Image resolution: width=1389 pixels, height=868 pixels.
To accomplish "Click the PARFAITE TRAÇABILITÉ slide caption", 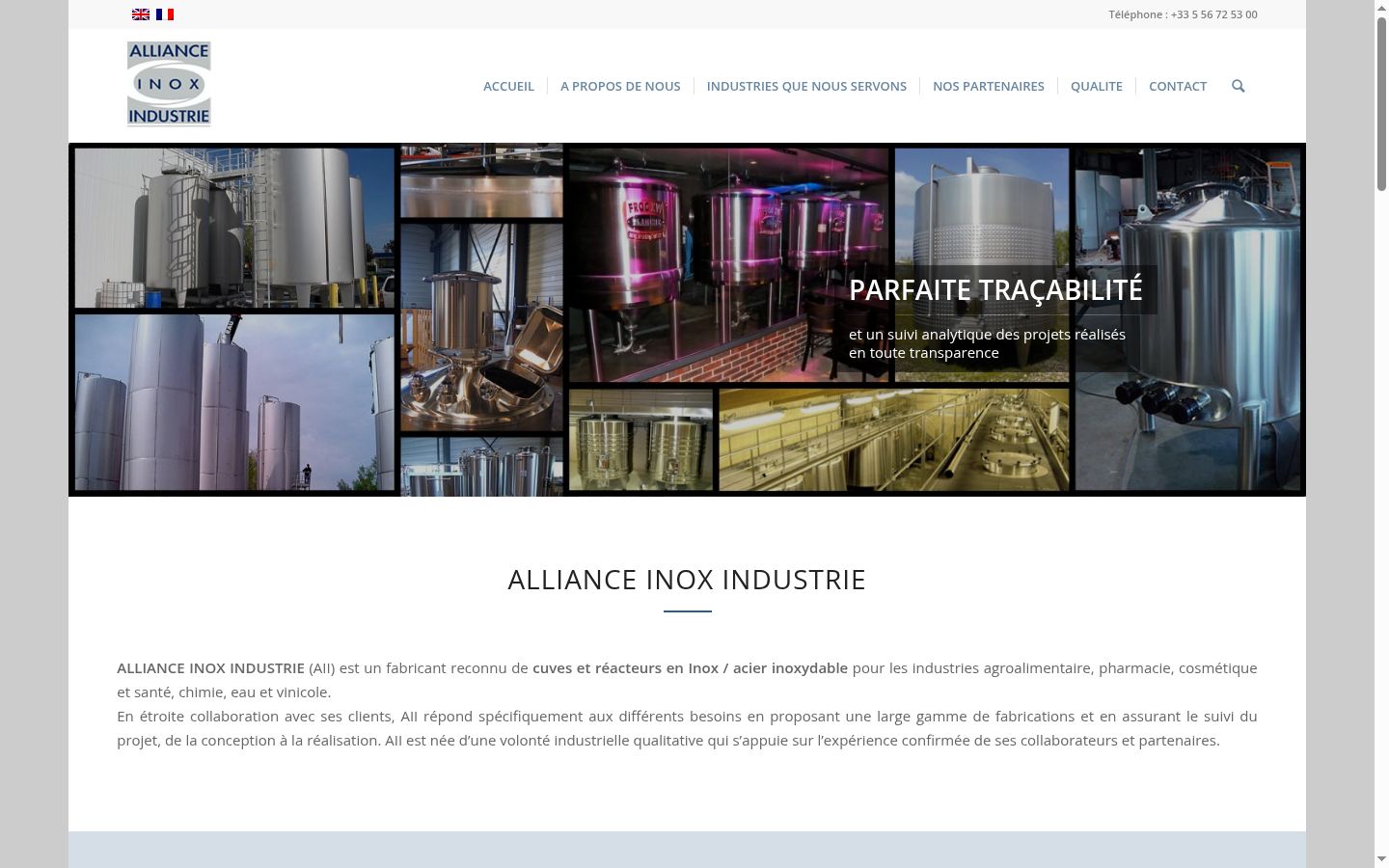I will click(995, 289).
